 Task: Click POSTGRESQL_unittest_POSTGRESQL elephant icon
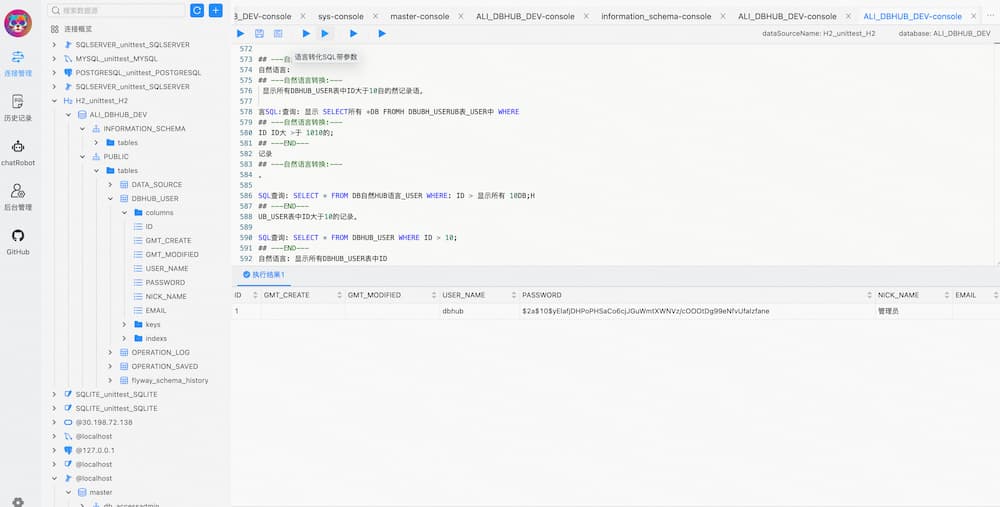(68, 73)
